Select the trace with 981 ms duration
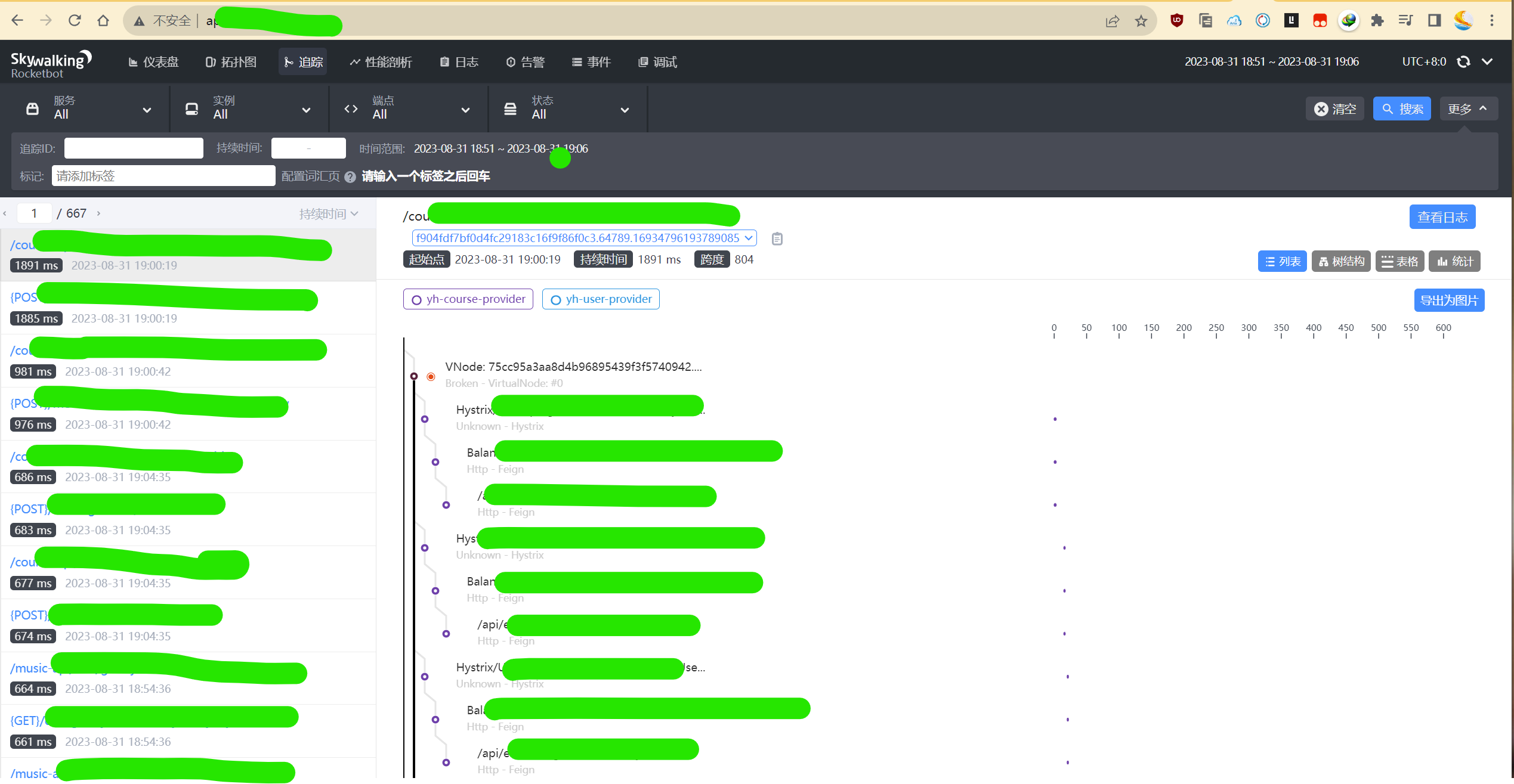This screenshot has height=784, width=1514. pos(189,361)
